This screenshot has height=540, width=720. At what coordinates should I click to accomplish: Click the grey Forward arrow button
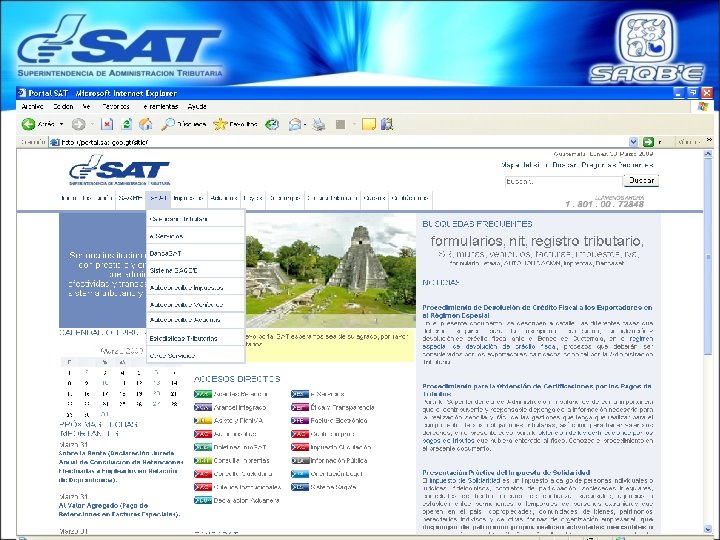[78, 124]
